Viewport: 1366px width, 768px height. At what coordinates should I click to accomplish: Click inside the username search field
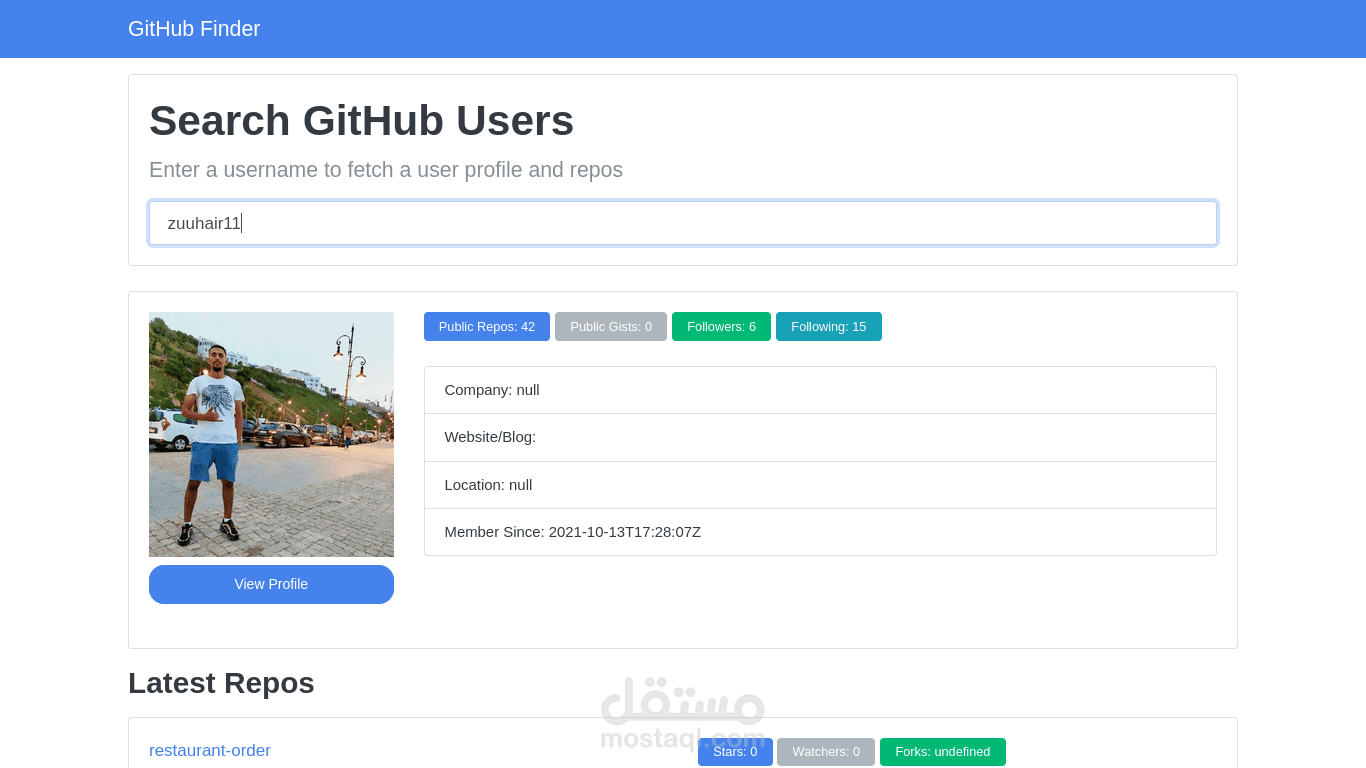pyautogui.click(x=683, y=223)
